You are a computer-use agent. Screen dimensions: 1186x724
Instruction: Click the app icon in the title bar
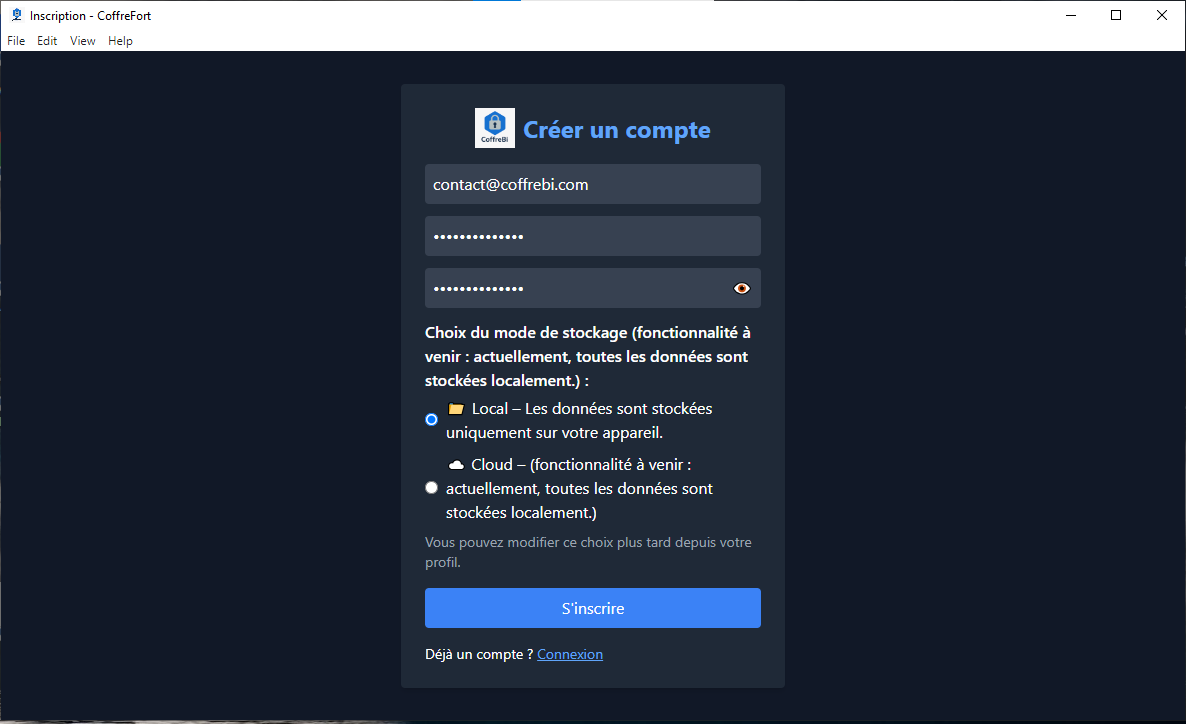click(x=17, y=15)
